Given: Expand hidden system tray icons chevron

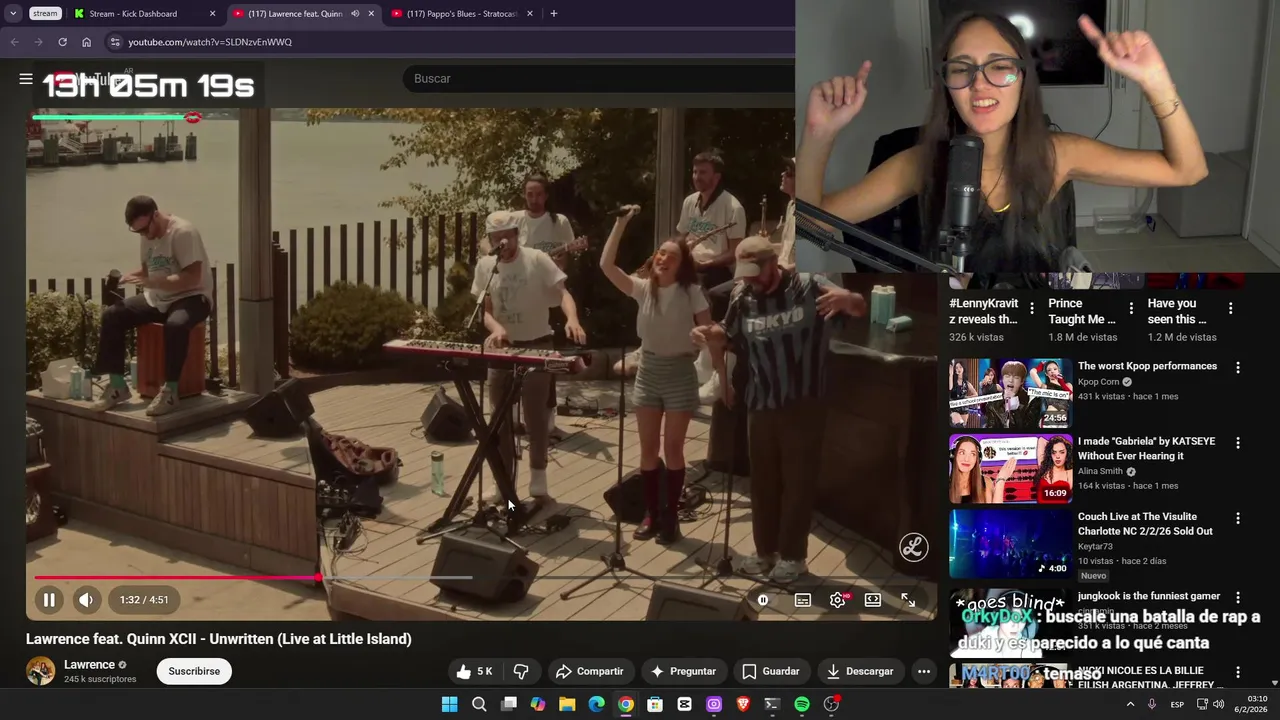Looking at the screenshot, I should click(x=1130, y=705).
